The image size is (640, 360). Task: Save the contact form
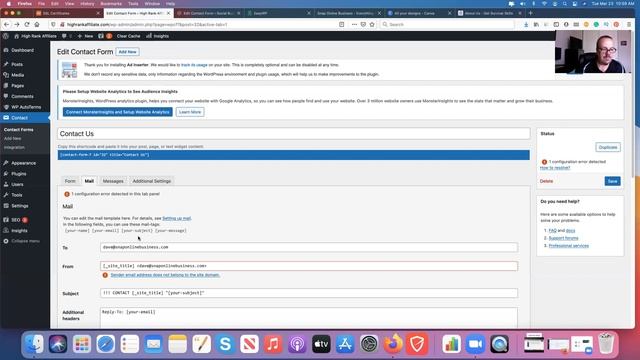coord(612,181)
